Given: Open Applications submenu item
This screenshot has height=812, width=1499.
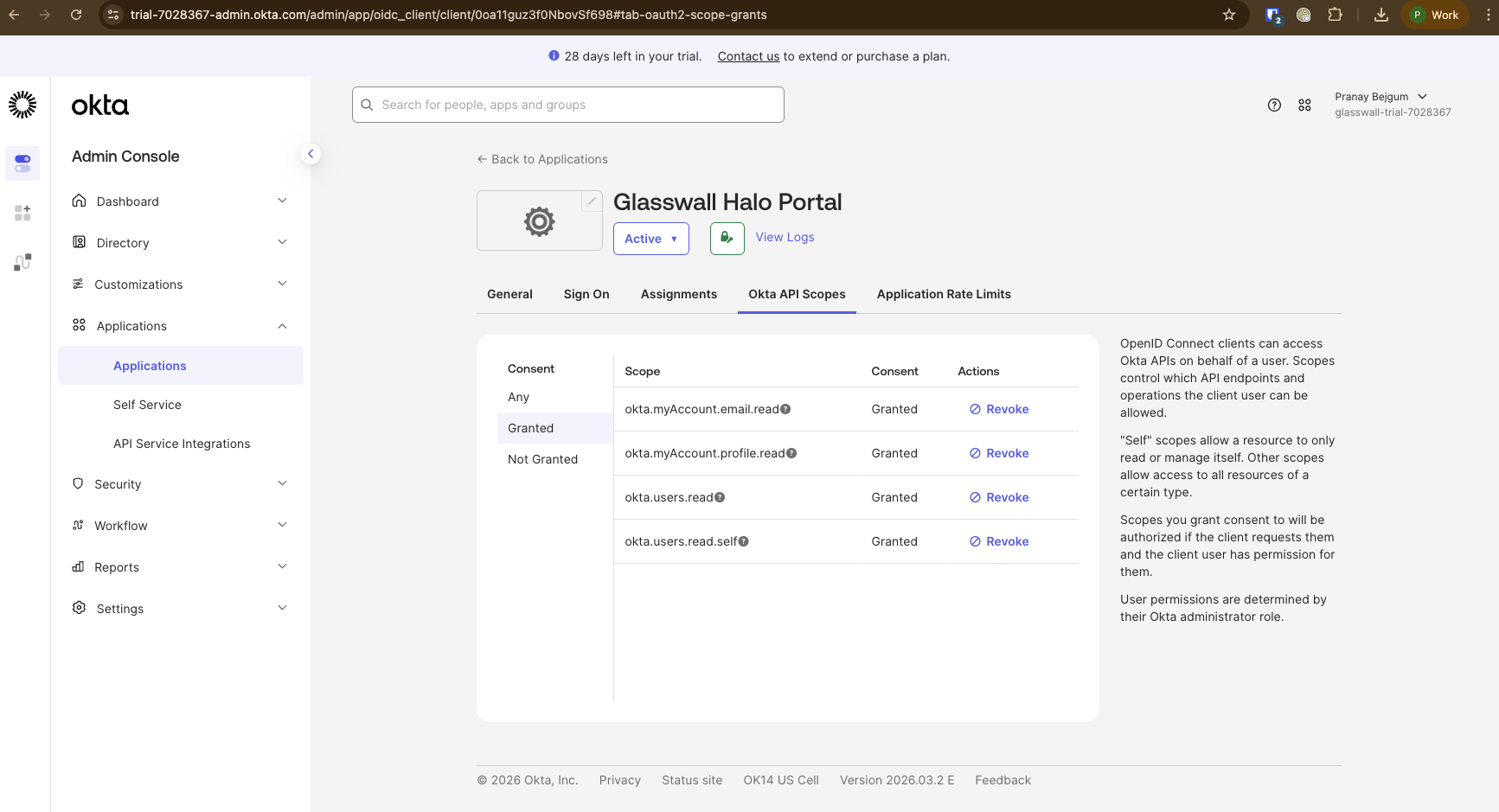Looking at the screenshot, I should 181,366.
